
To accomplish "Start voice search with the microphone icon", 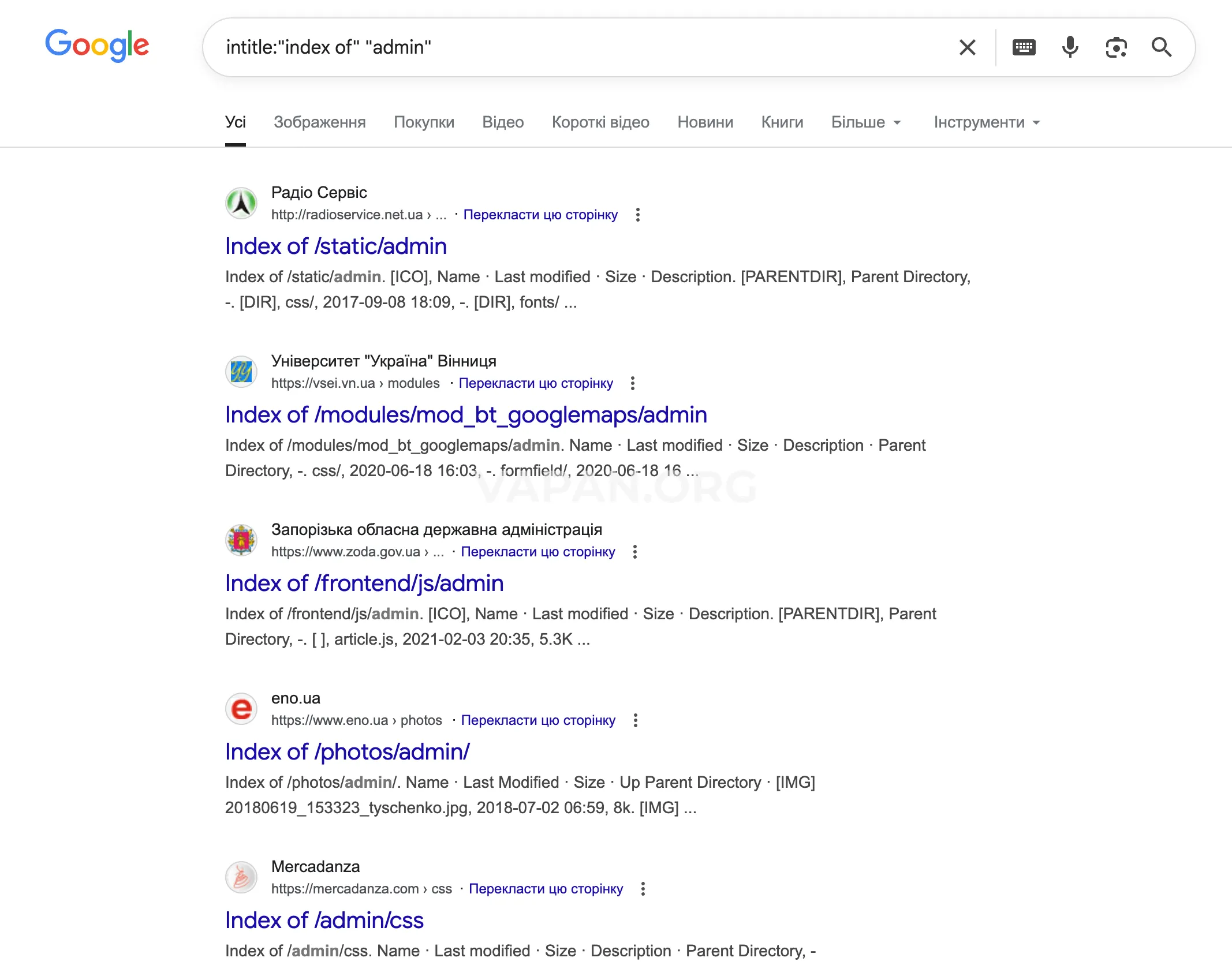I will [1070, 47].
